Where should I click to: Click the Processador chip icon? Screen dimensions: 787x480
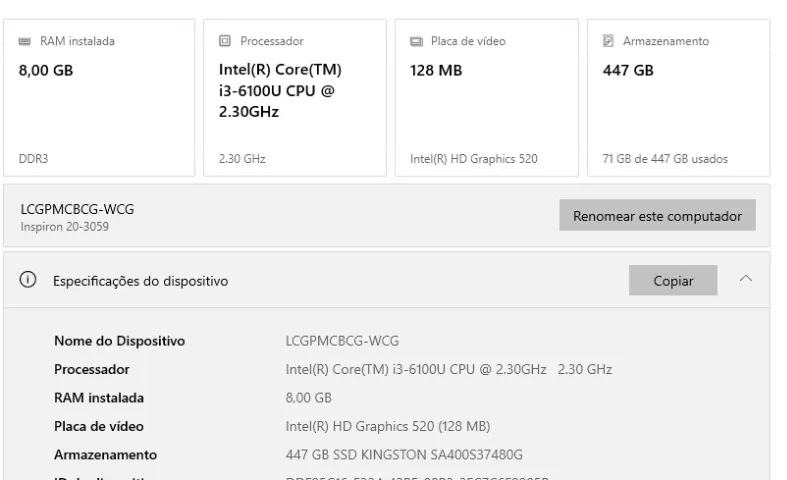point(225,41)
